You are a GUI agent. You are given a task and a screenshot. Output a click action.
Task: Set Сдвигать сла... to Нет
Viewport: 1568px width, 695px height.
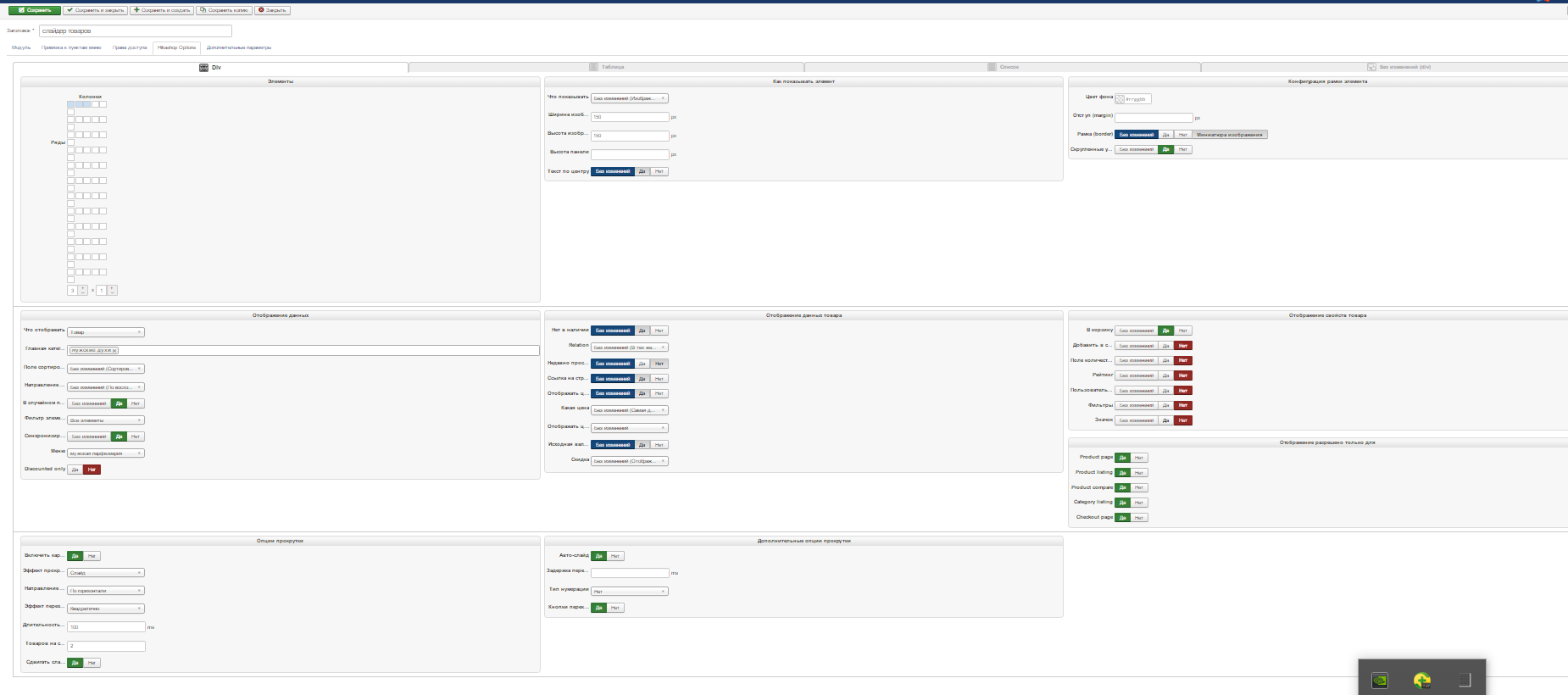pyautogui.click(x=92, y=663)
